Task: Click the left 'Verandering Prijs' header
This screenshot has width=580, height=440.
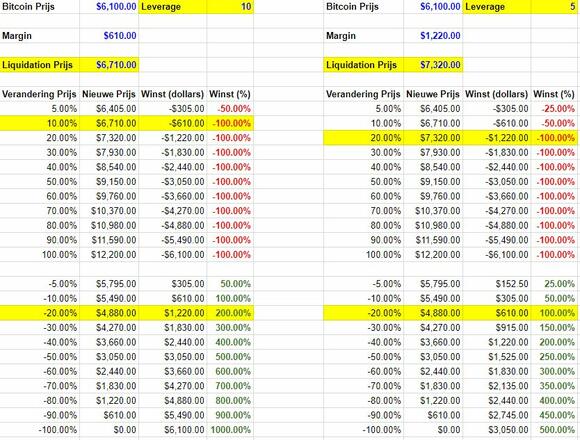Action: pos(39,94)
